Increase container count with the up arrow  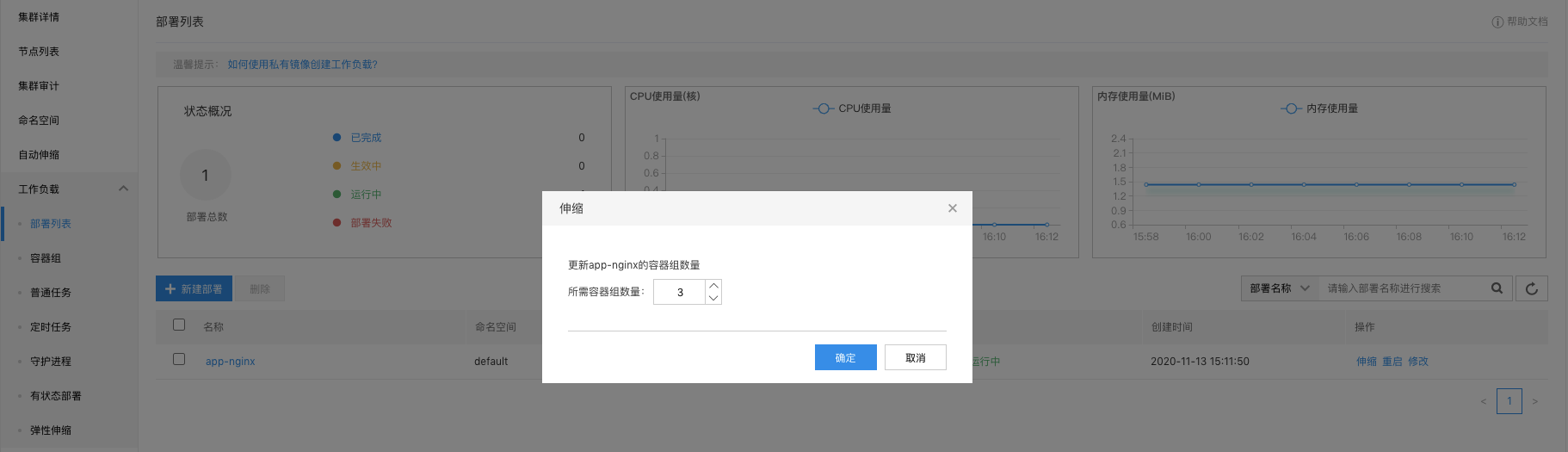(x=713, y=286)
